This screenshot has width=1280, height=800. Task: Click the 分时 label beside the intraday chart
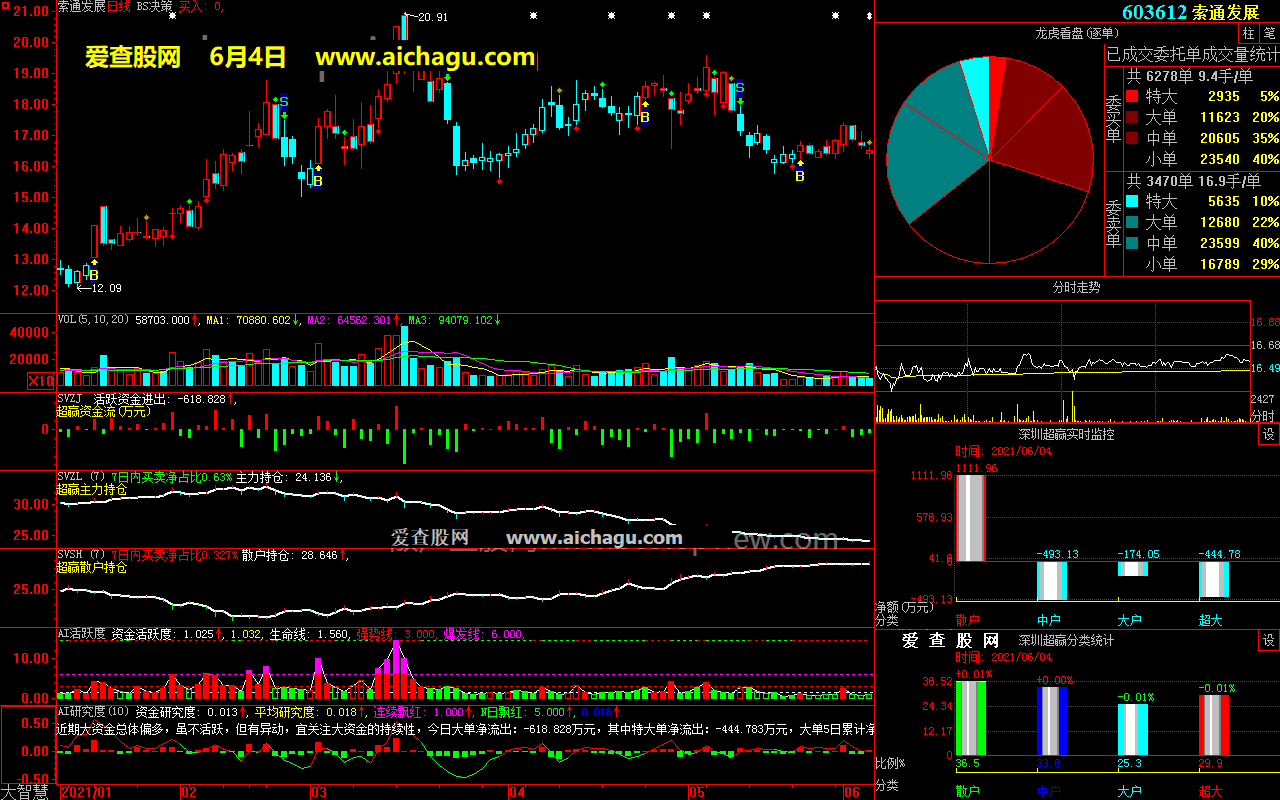tap(1263, 416)
